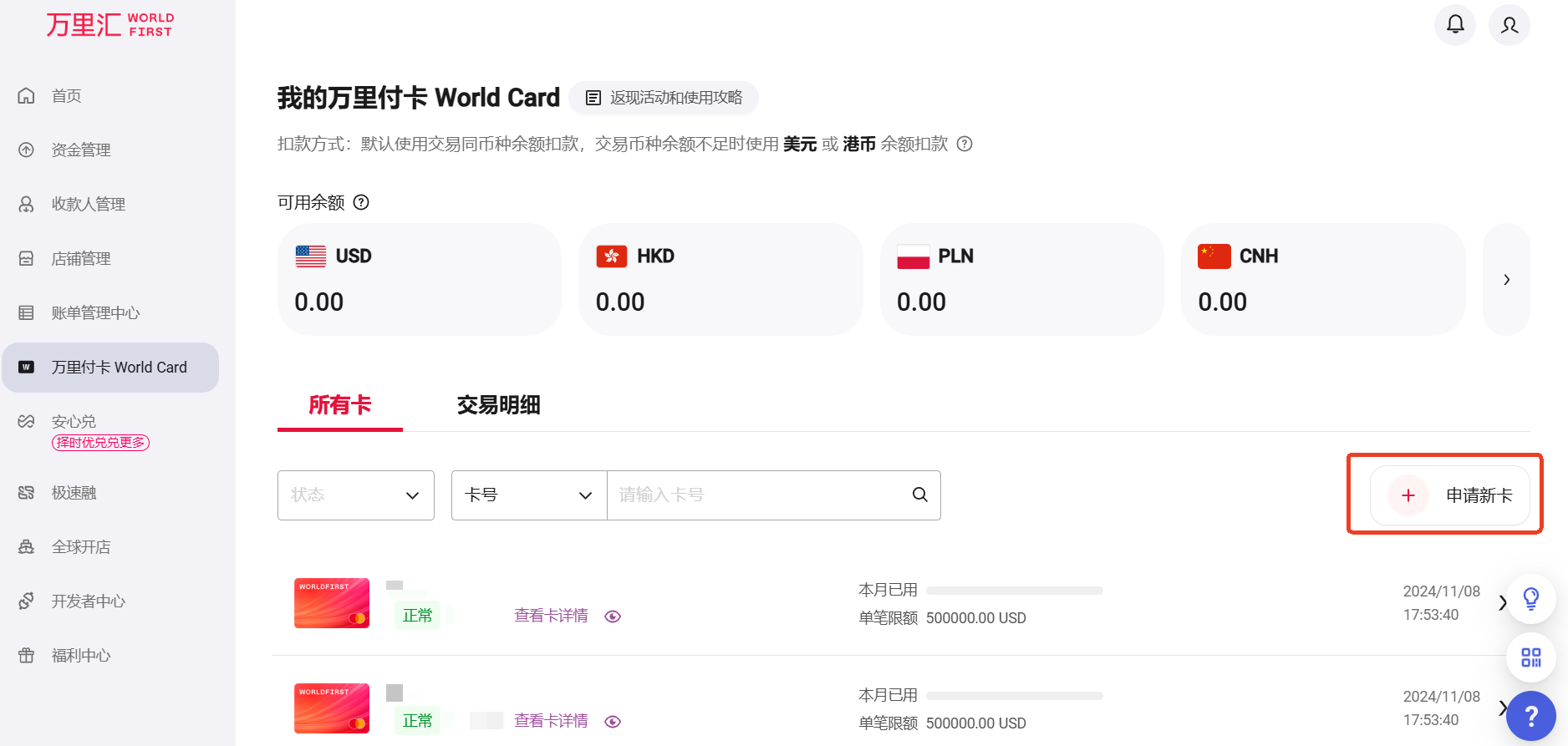Viewport: 1568px width, 746px height.
Task: Switch to the 交易明细 tab
Action: click(498, 405)
